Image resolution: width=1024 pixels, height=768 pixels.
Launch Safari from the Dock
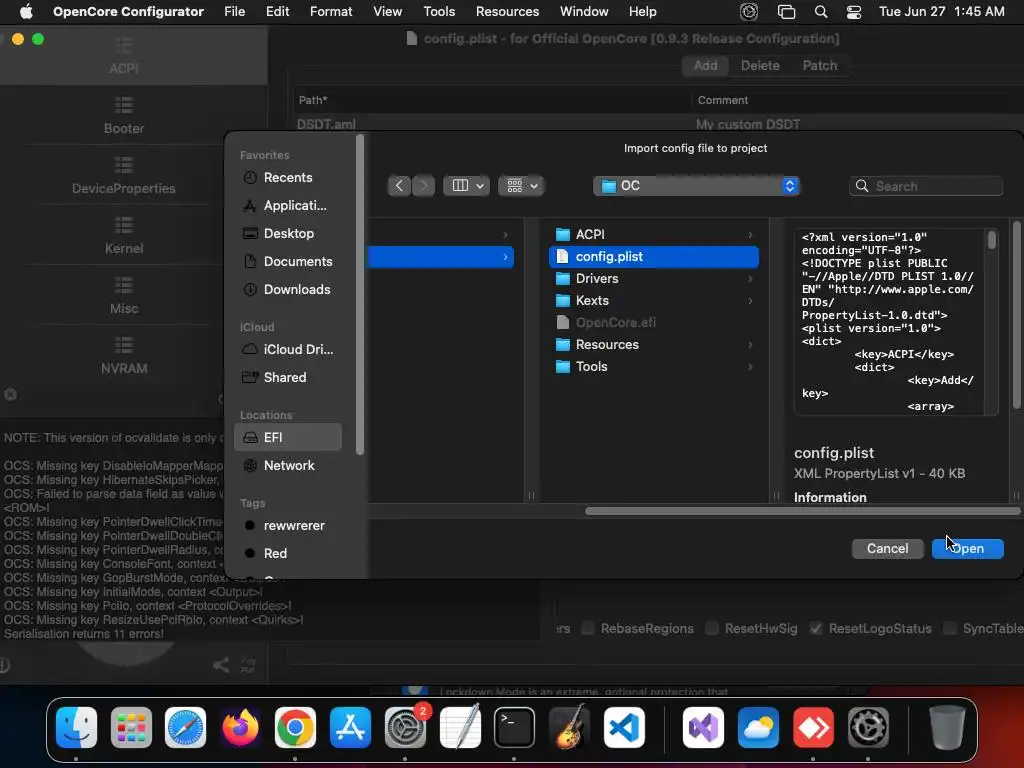185,727
